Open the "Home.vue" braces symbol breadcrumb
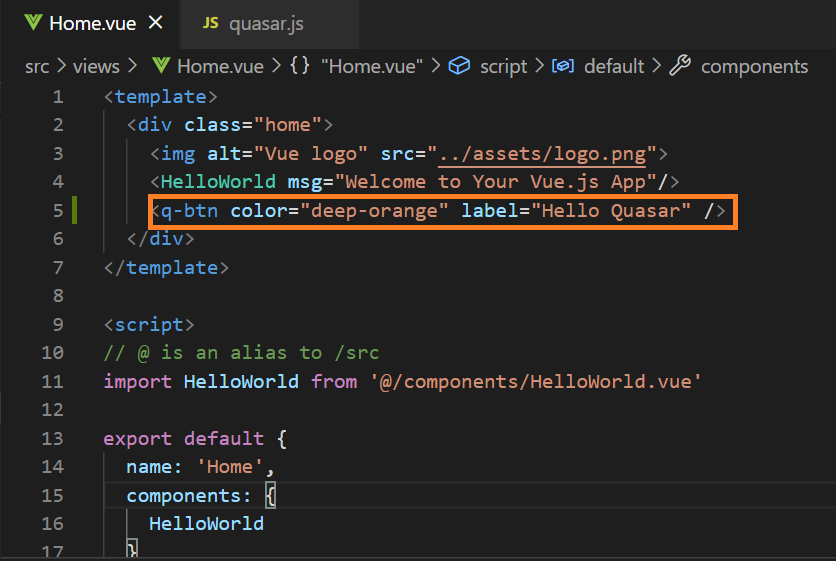 point(372,67)
